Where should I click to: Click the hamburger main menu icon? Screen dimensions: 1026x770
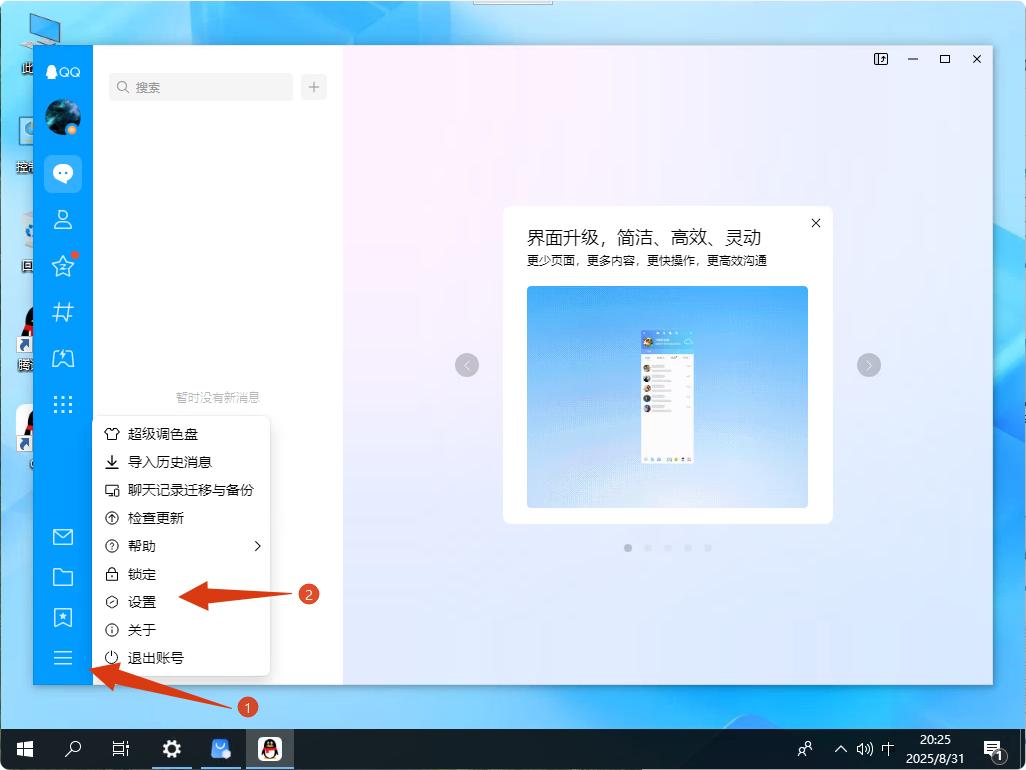[63, 658]
